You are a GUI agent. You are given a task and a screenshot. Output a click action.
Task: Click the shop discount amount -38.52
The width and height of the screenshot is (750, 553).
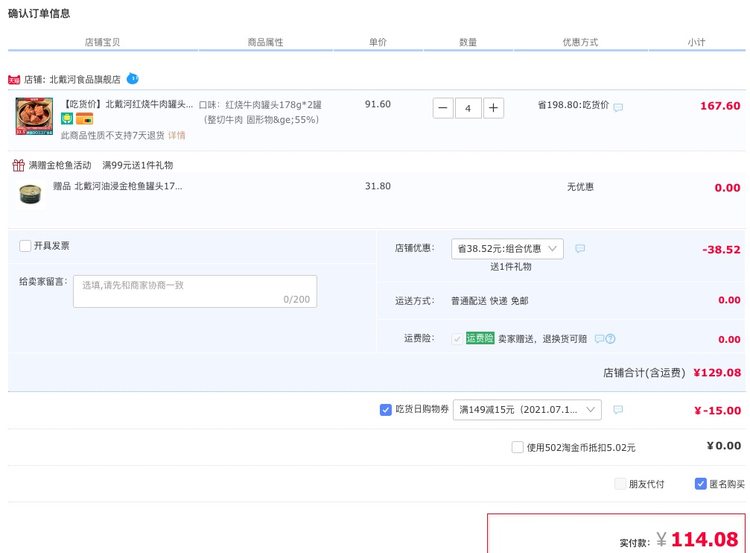point(721,250)
